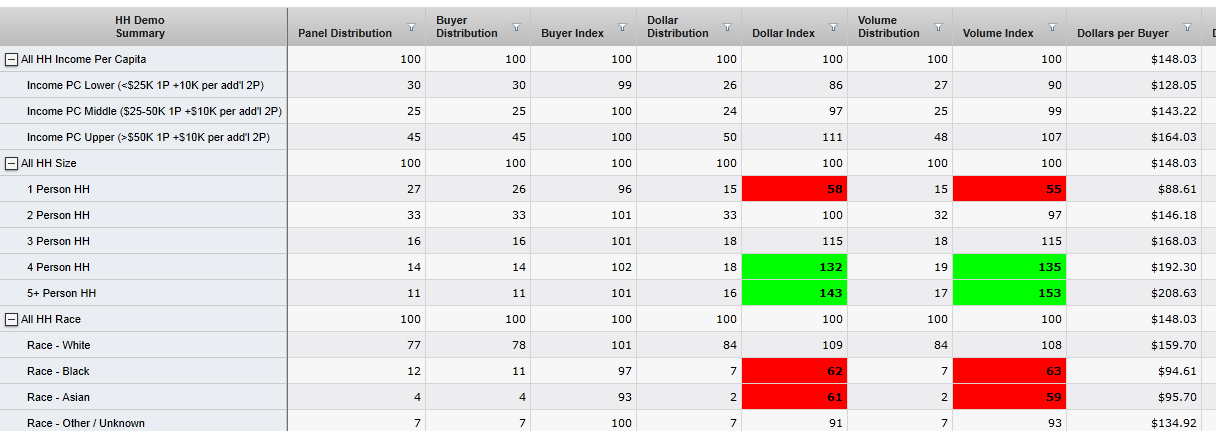Click the Volume Distribution filter icon

(x=937, y=27)
